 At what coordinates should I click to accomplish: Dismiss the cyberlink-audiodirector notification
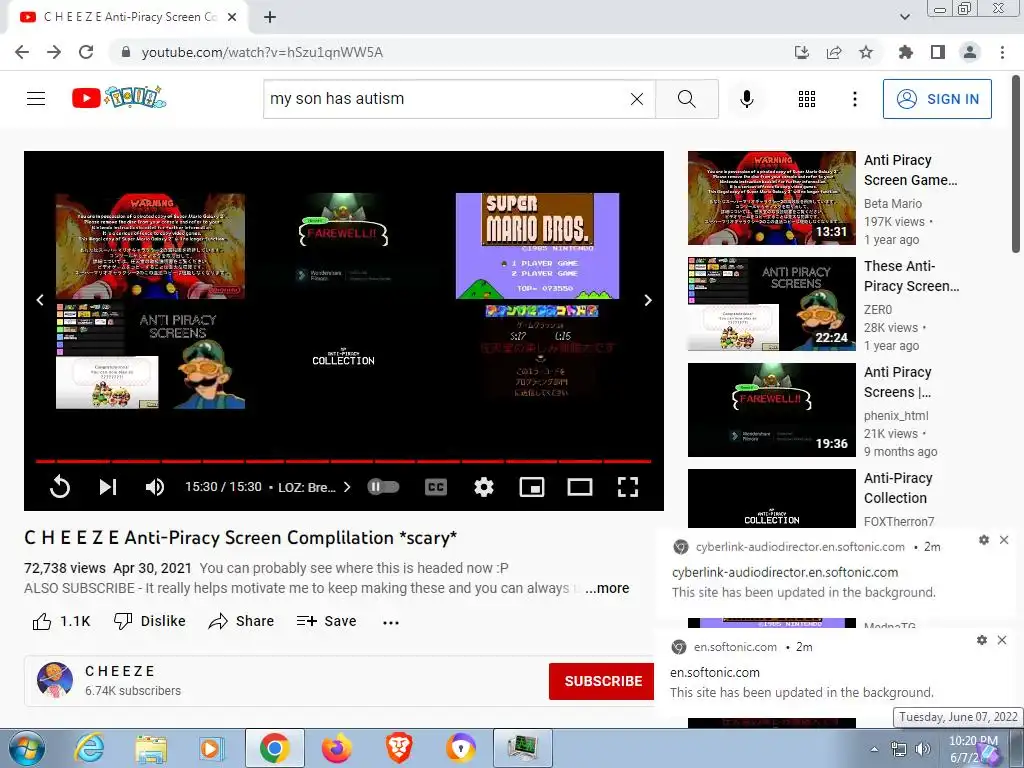click(x=1004, y=539)
